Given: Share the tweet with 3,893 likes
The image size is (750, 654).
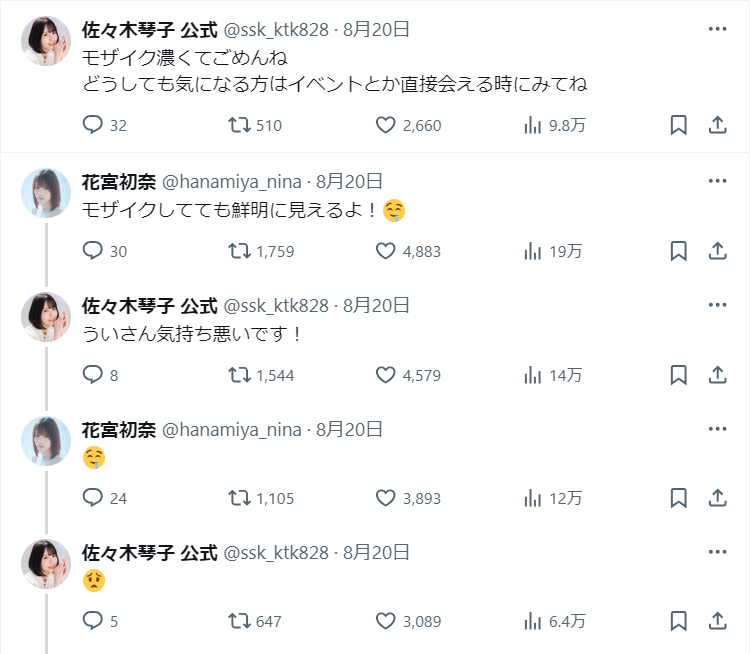Looking at the screenshot, I should tap(717, 497).
